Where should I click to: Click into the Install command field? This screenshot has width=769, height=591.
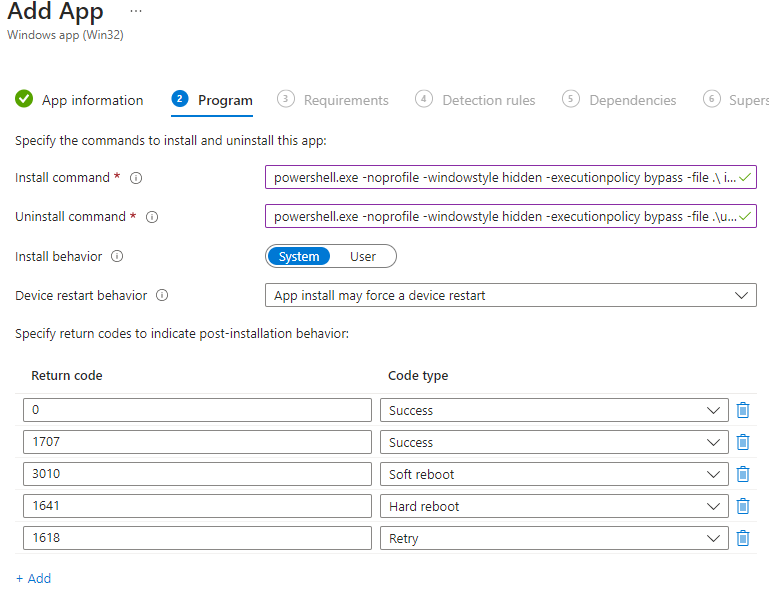pos(511,178)
